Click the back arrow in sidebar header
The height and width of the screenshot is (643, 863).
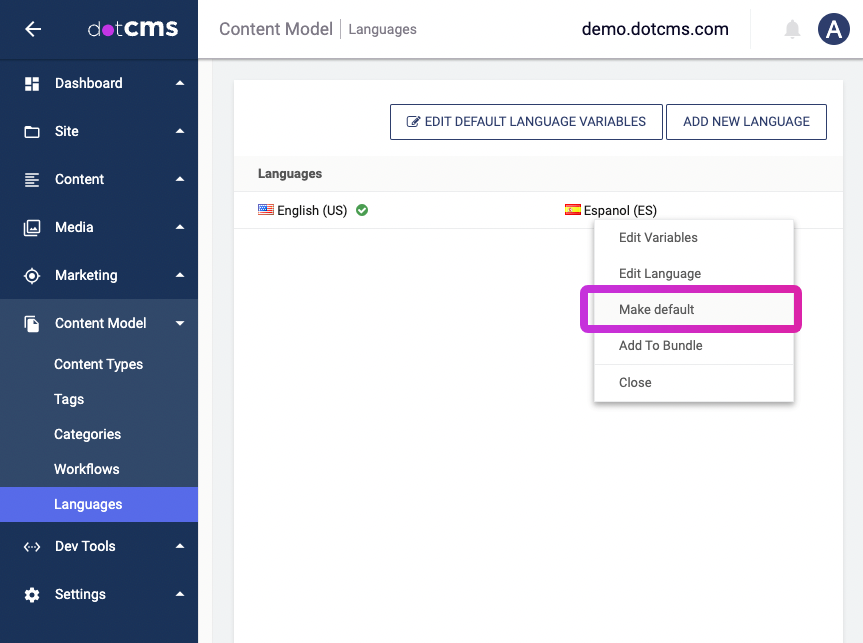pyautogui.click(x=33, y=29)
